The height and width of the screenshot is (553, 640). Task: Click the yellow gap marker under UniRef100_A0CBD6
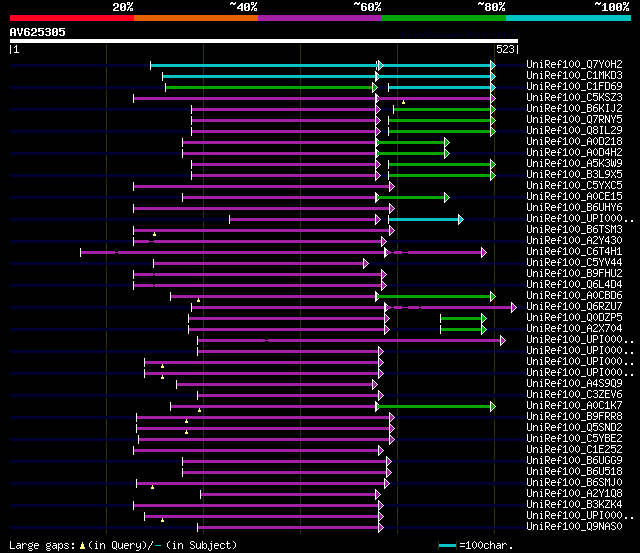198,300
